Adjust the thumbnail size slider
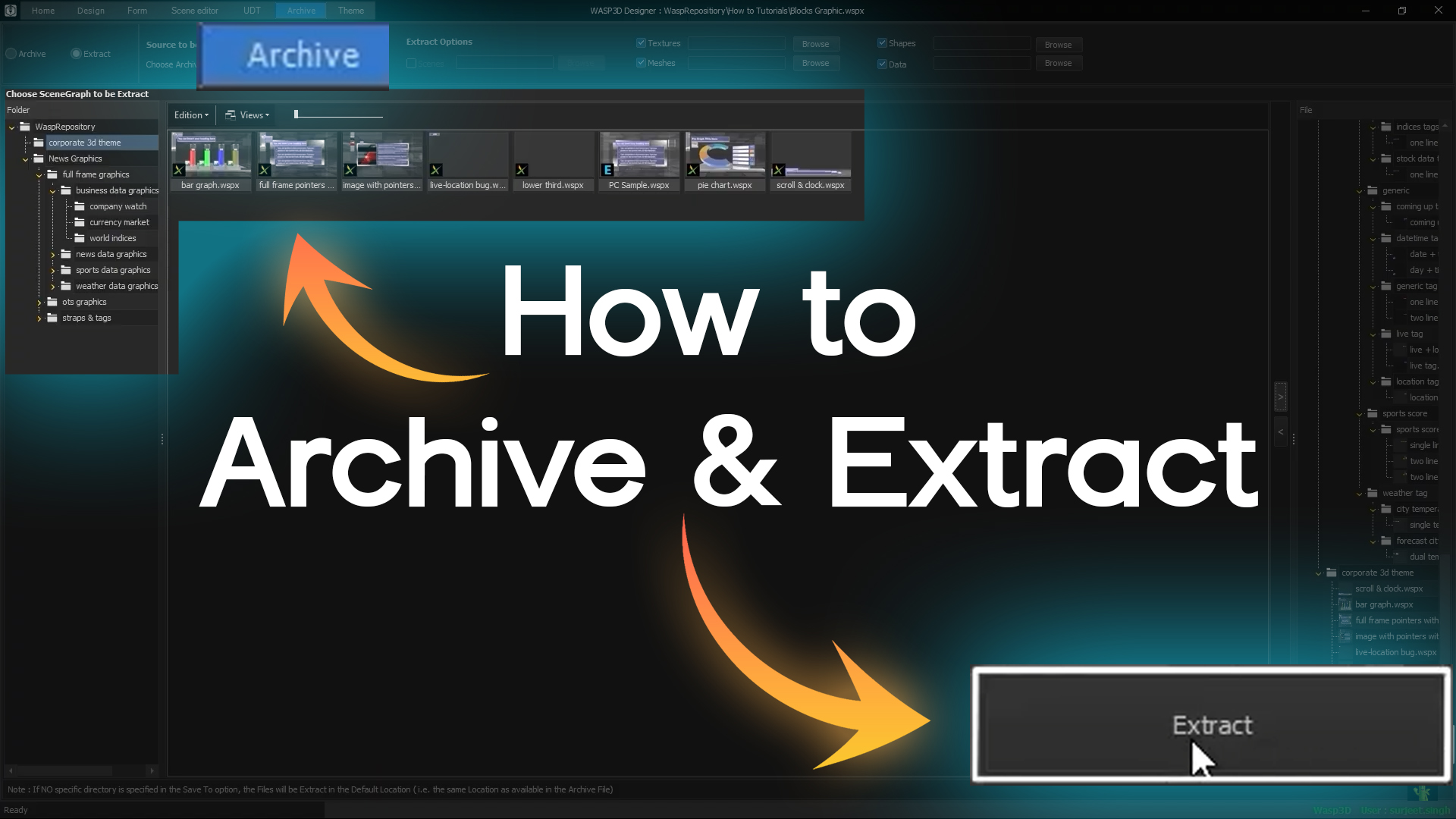 [297, 115]
